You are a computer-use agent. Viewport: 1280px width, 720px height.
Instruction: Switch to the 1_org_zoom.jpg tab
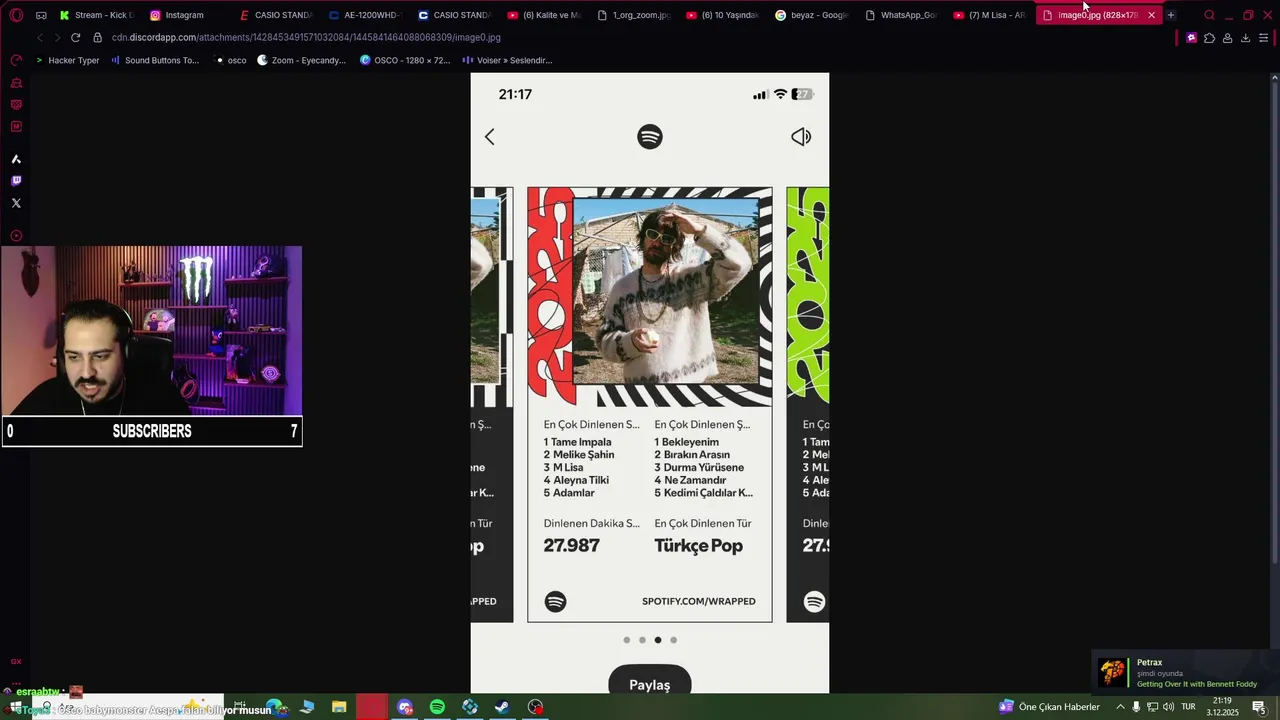pyautogui.click(x=632, y=15)
